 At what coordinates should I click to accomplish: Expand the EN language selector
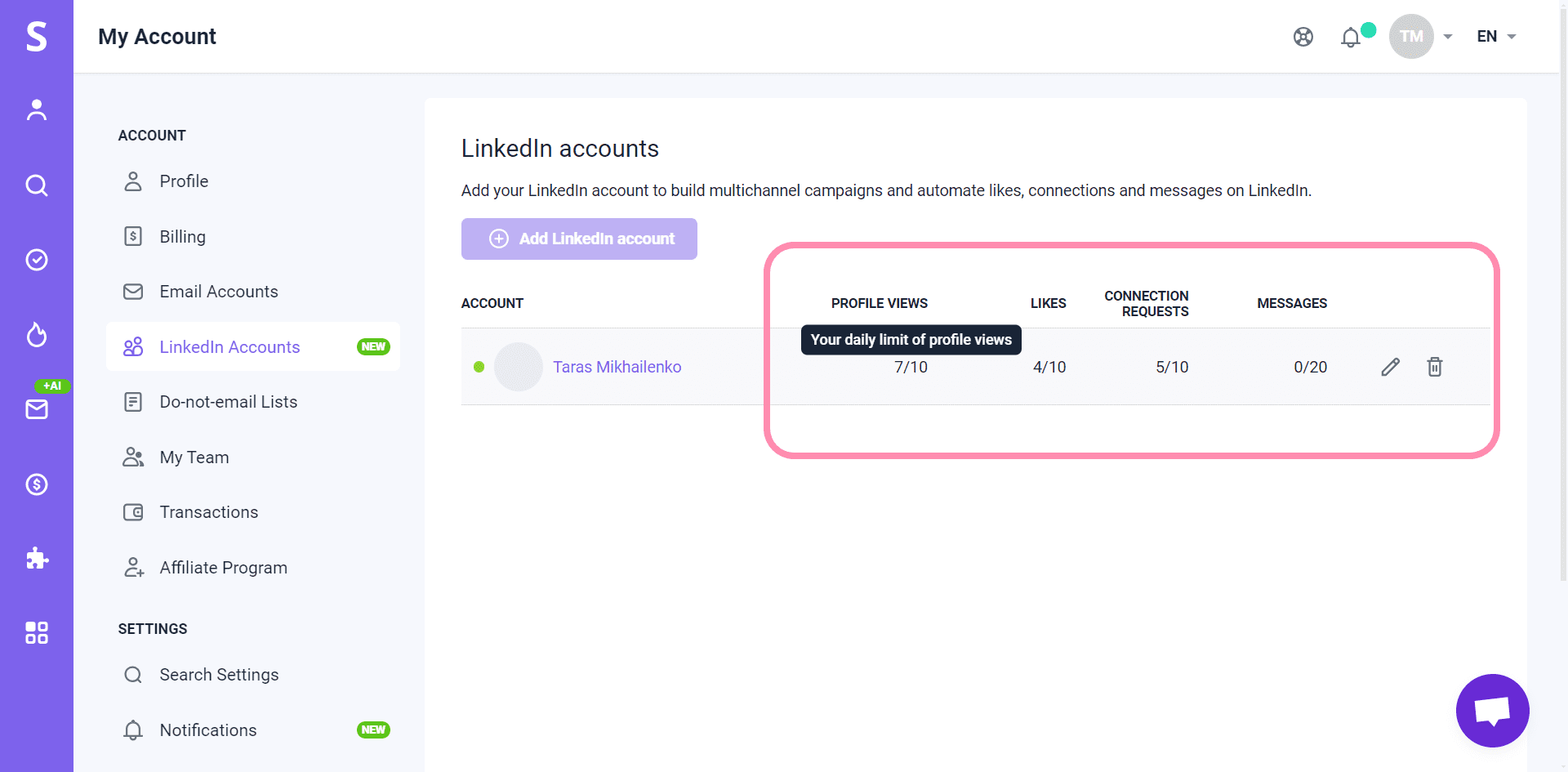click(1496, 37)
